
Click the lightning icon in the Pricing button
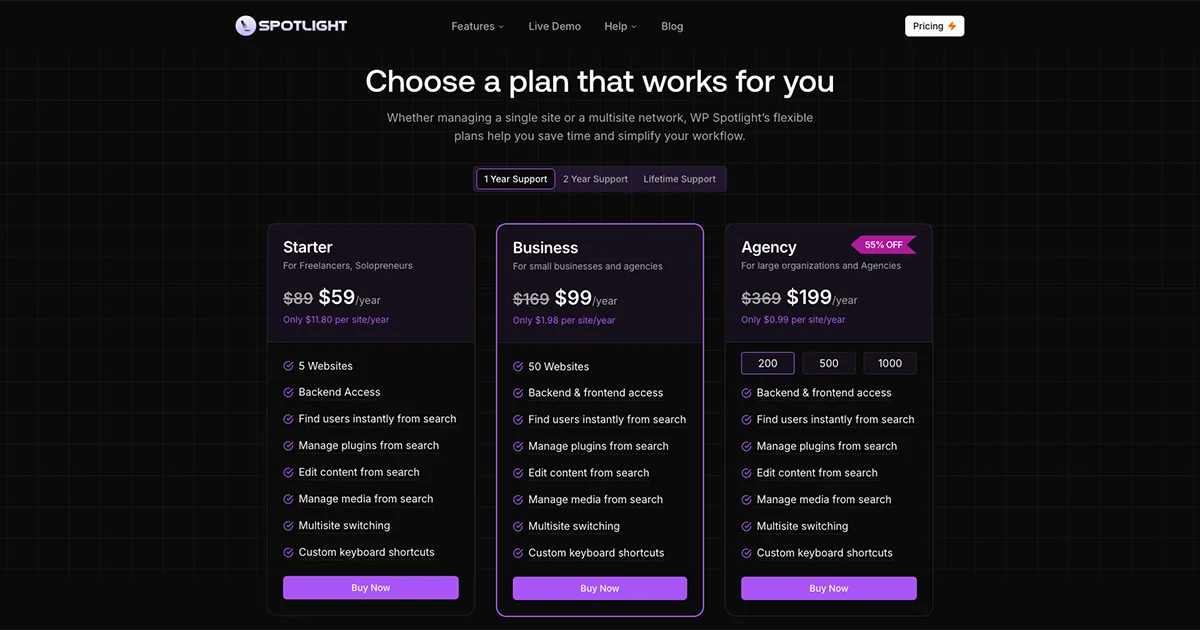coord(952,25)
